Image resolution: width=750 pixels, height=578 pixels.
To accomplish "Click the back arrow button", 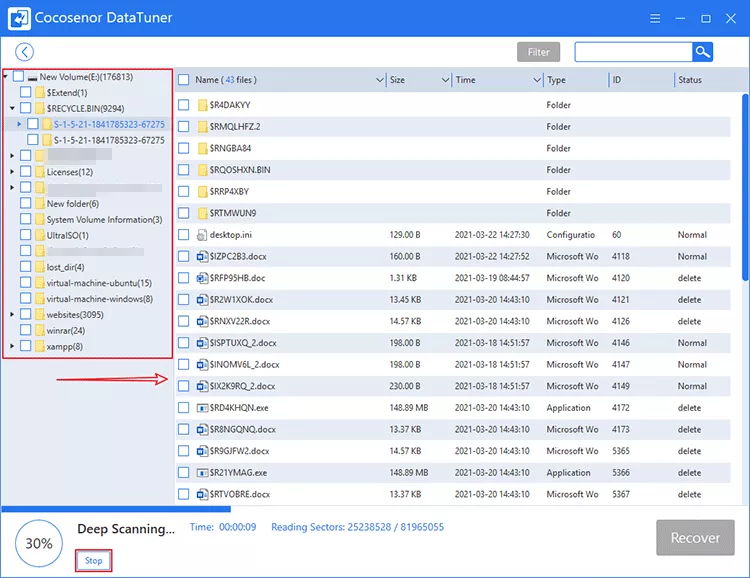I will [24, 52].
